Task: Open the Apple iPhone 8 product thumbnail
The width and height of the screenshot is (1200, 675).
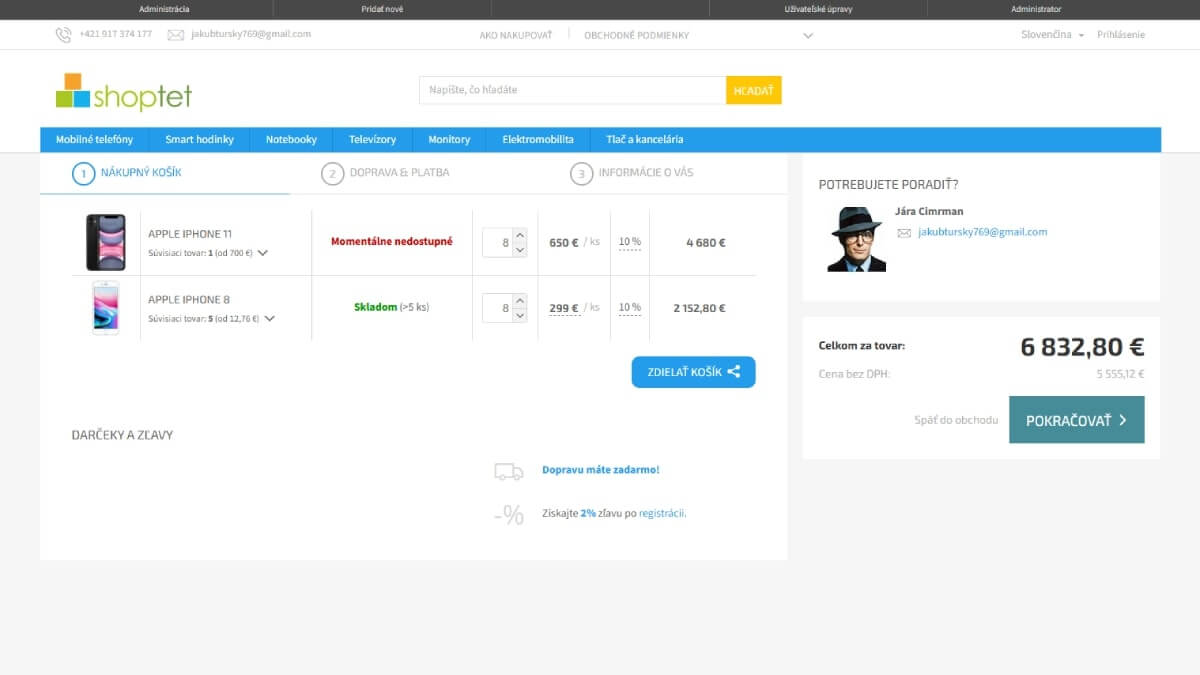Action: (x=106, y=308)
